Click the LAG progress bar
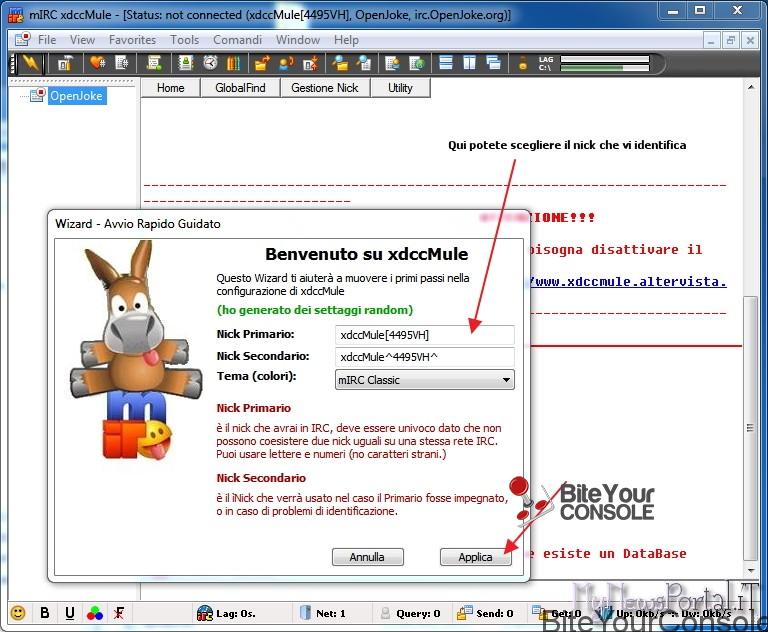Viewport: 768px width, 632px height. (605, 59)
